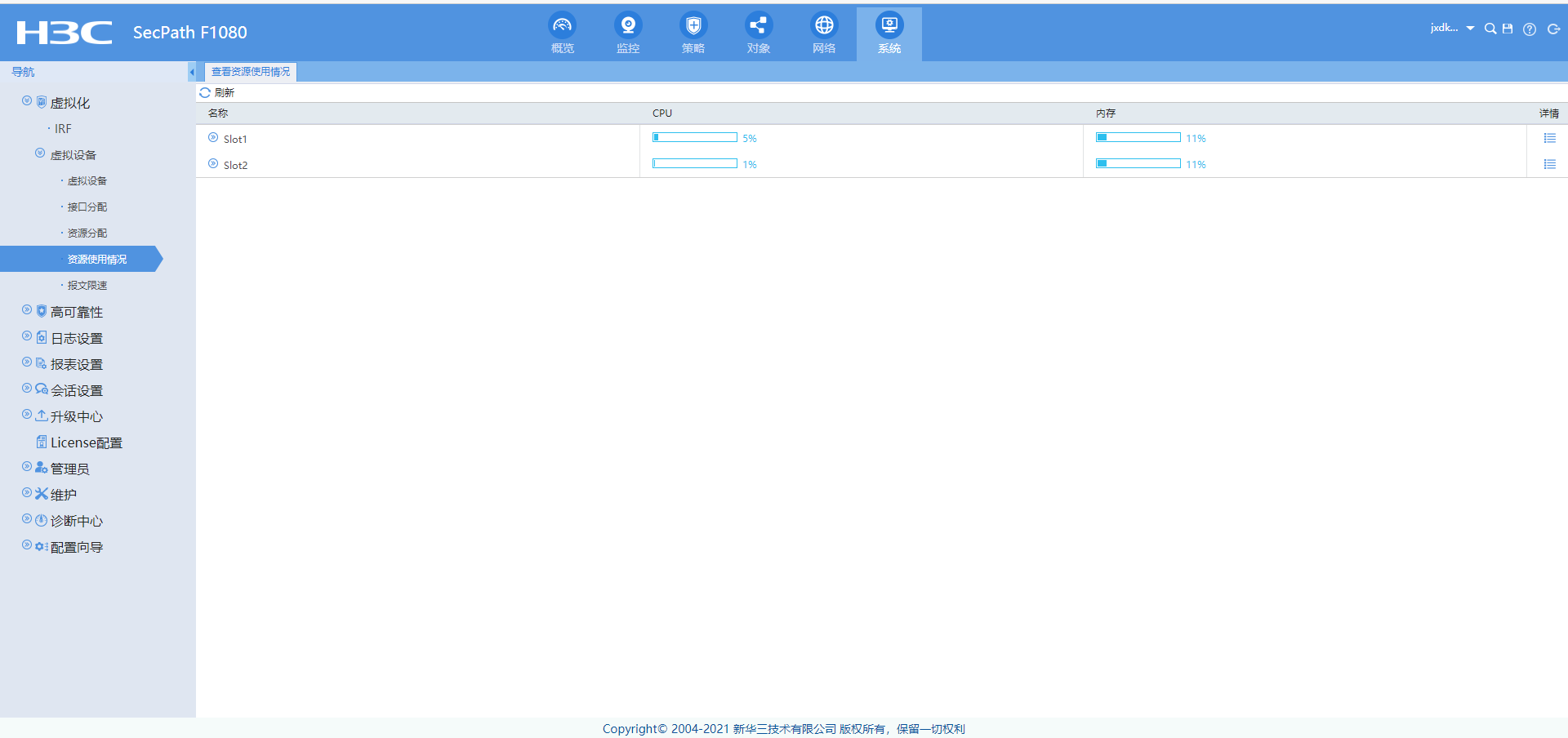Click the 管理员 user icon in the sidebar
This screenshot has height=738, width=1568.
pyautogui.click(x=42, y=468)
